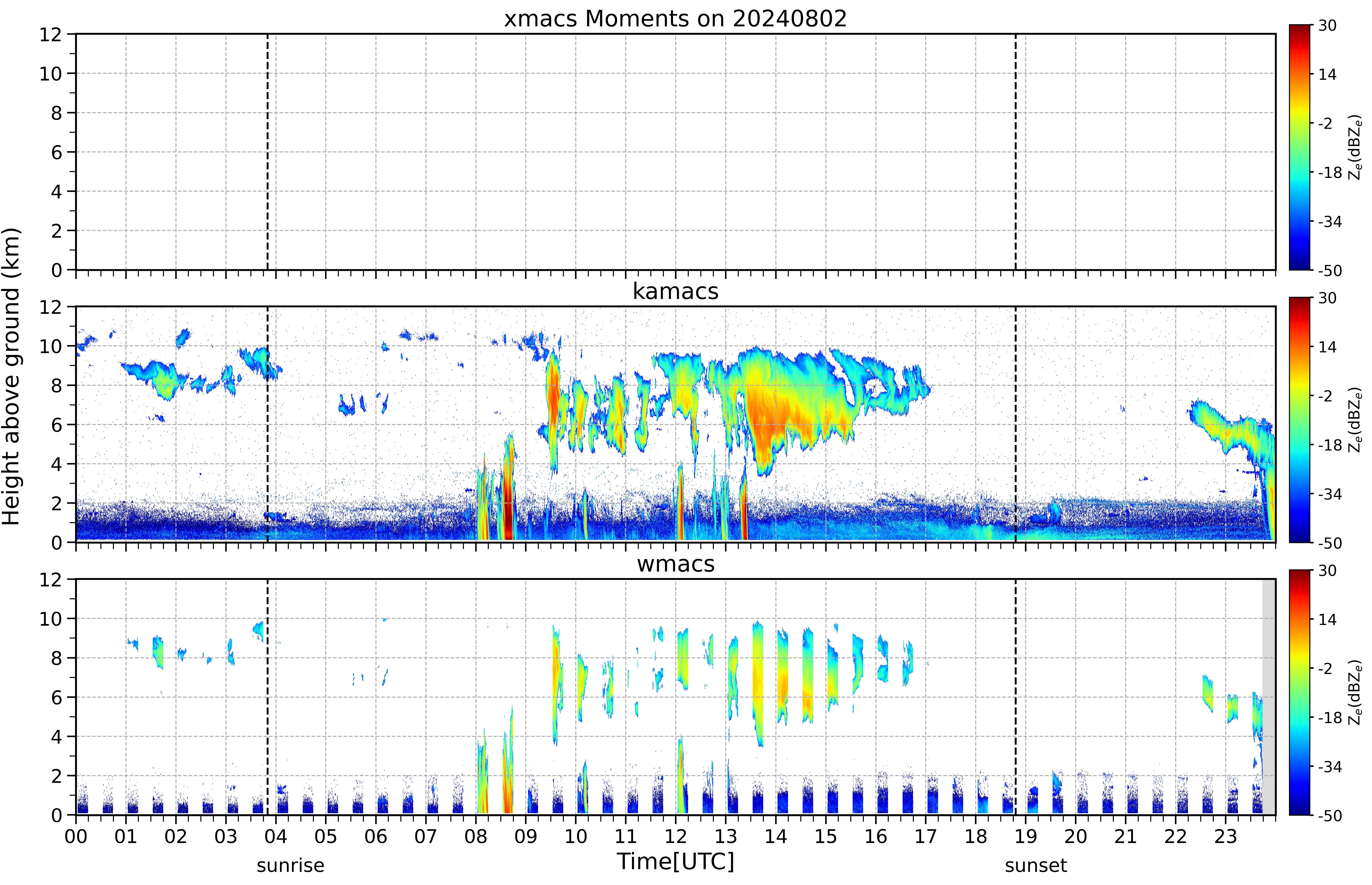This screenshot has width=1372, height=885.
Task: Click the '12' height tick of wmacs panel
Action: pos(51,579)
